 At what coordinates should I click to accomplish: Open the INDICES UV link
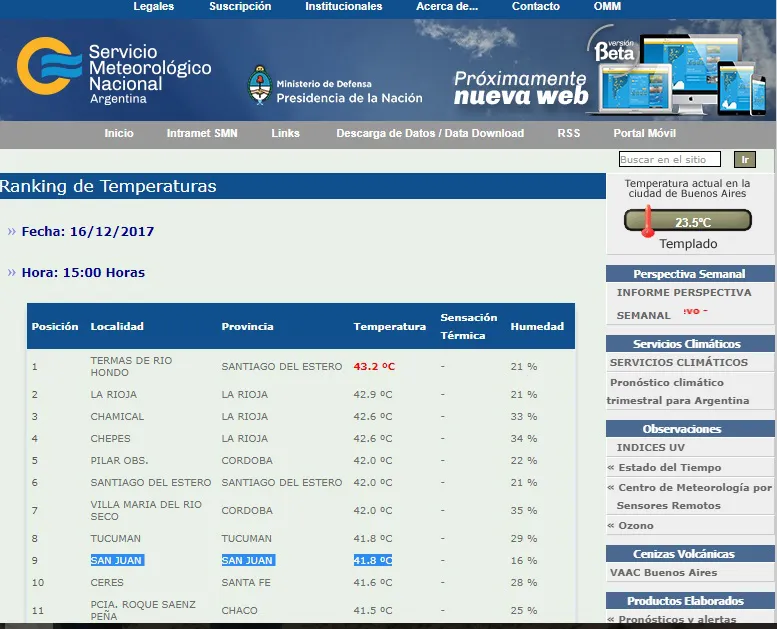pos(650,448)
